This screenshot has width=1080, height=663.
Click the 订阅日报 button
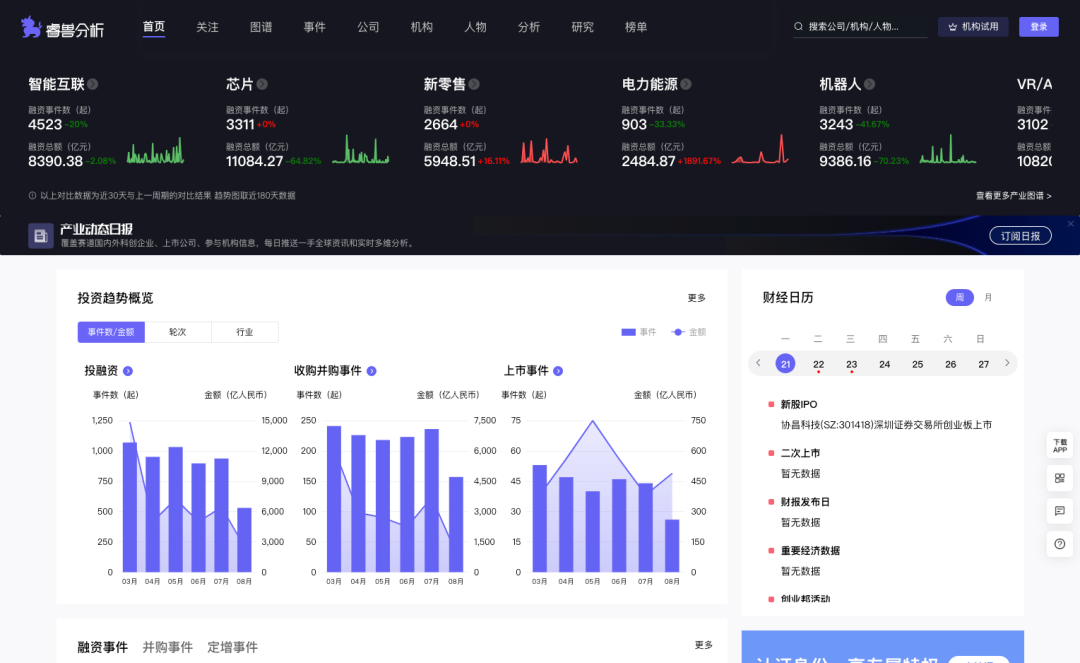coord(1020,235)
